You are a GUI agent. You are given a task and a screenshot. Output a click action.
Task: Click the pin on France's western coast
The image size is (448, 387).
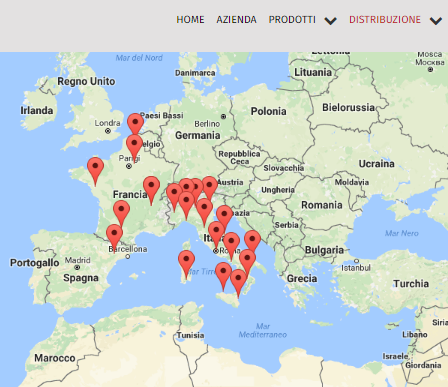point(95,171)
